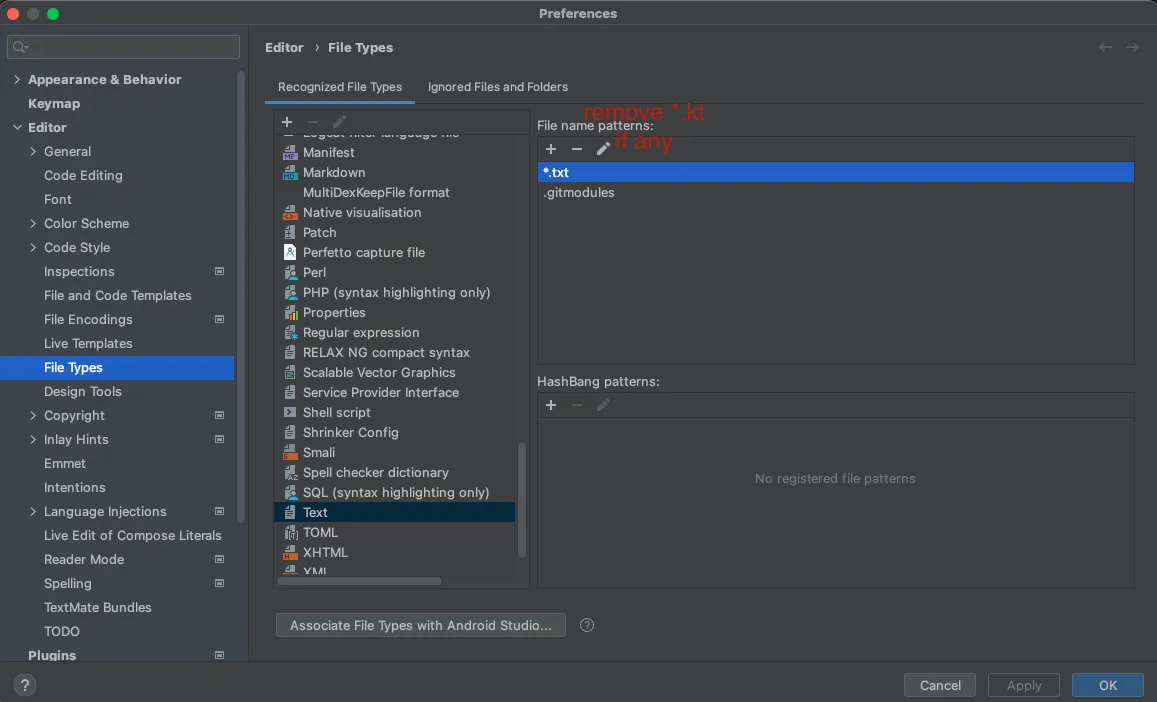Image resolution: width=1157 pixels, height=702 pixels.
Task: Collapse the Editor settings section
Action: click(17, 128)
